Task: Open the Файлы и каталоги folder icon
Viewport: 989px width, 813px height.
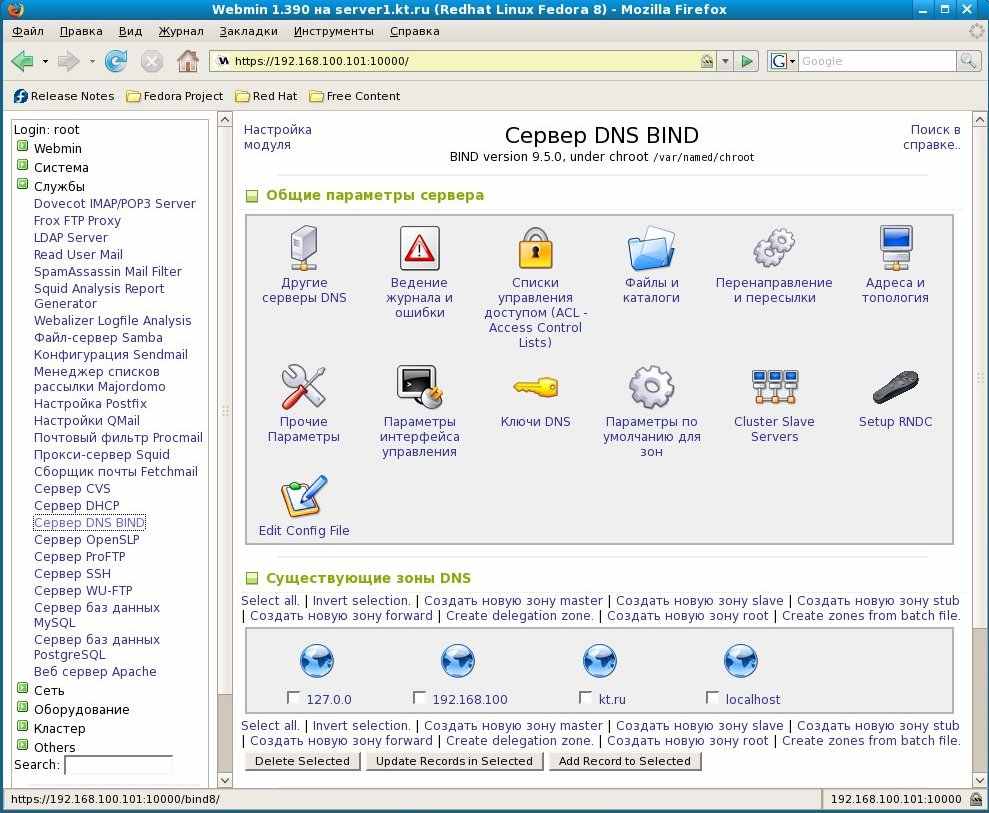Action: (x=651, y=248)
